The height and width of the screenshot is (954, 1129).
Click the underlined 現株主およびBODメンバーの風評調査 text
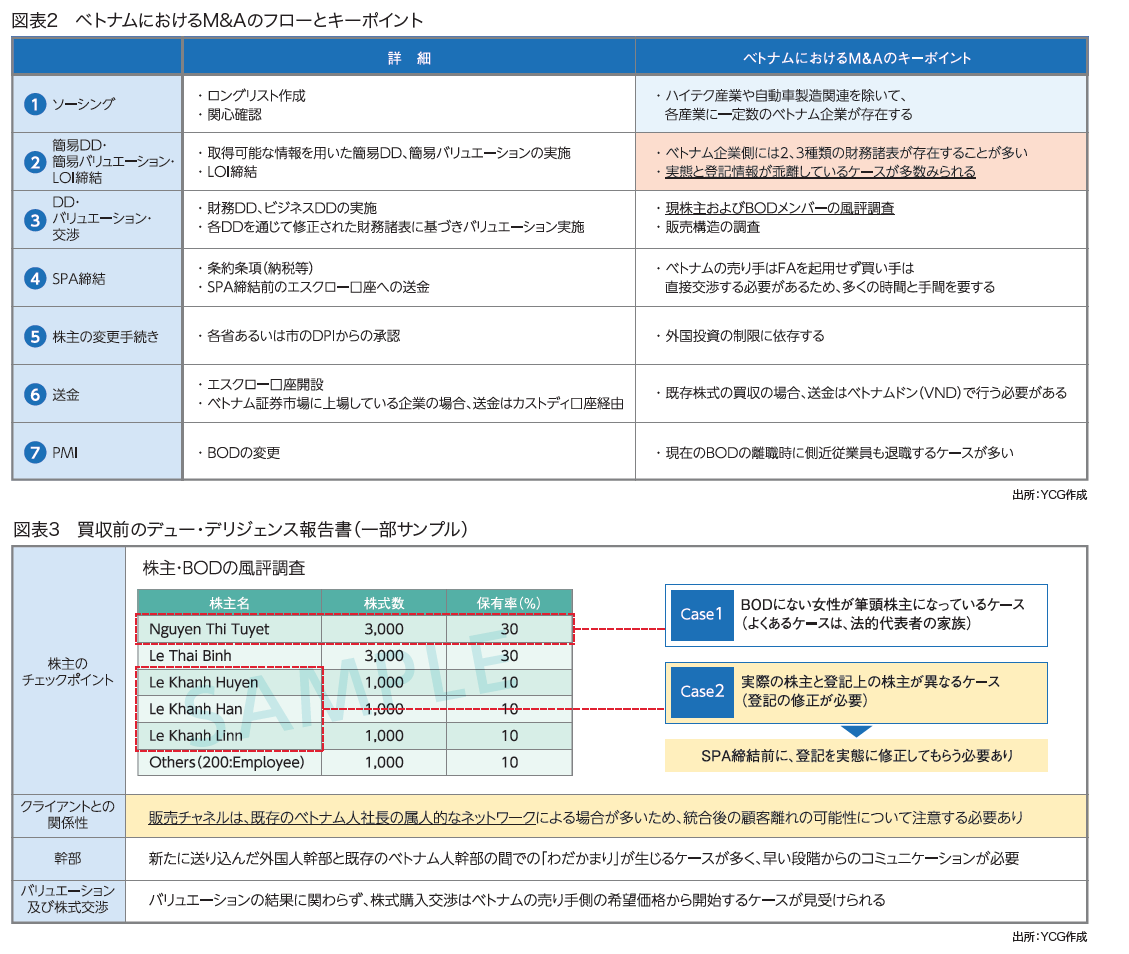click(779, 208)
